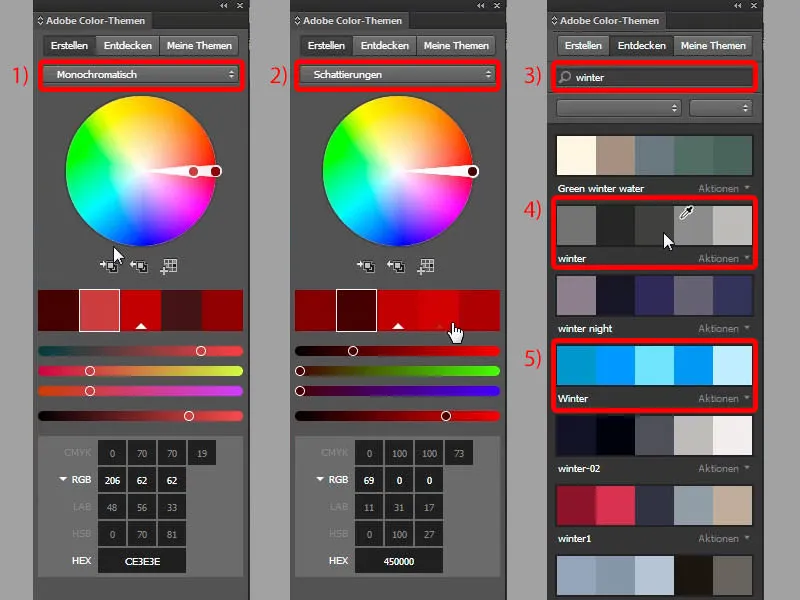The height and width of the screenshot is (600, 800).
Task: Open Aktionen menu for blue Winter theme
Action: 724,398
